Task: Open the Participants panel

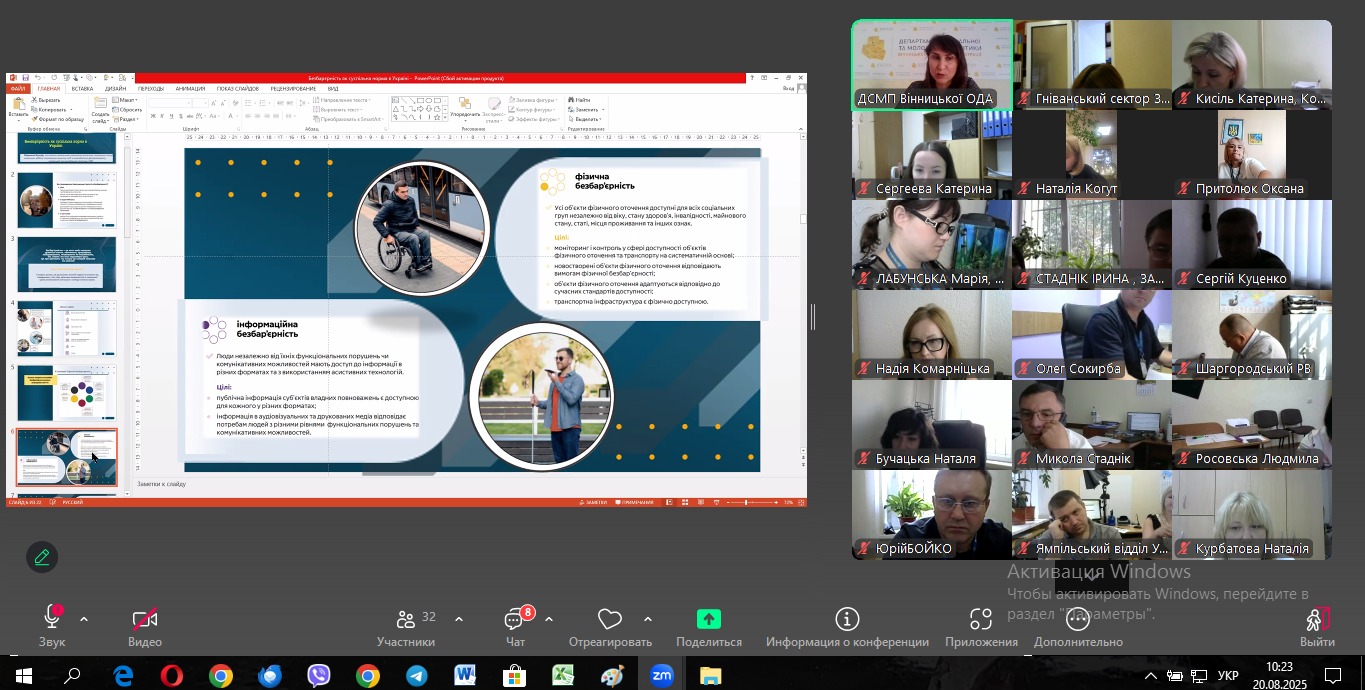Action: (405, 620)
